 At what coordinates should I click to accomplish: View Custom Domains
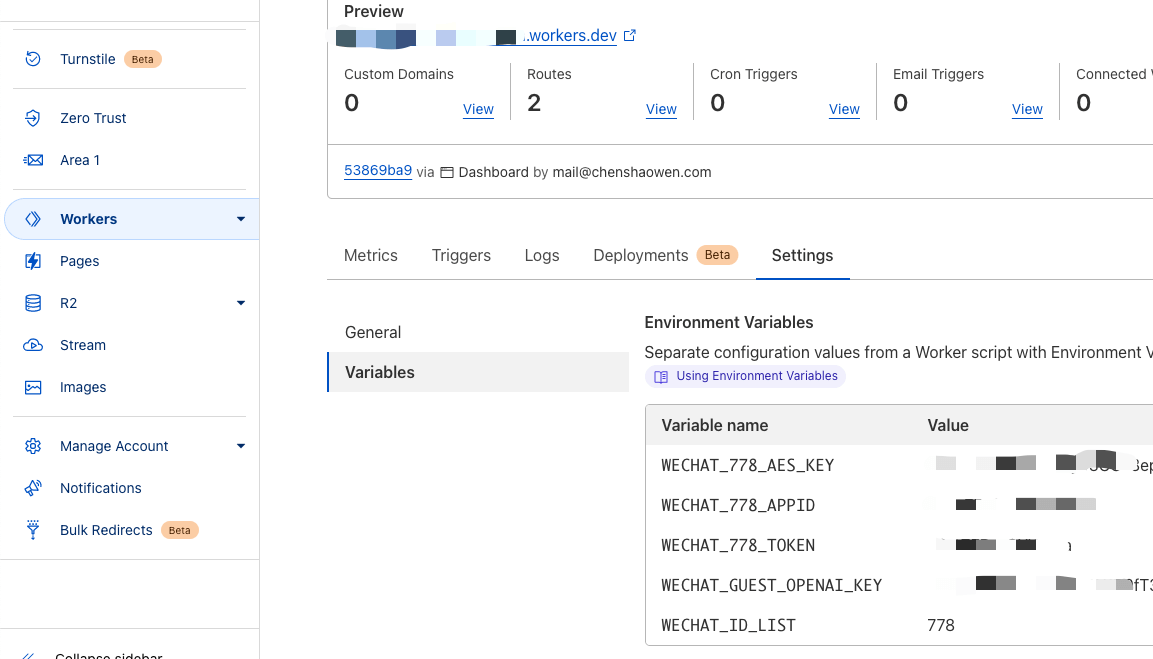point(478,109)
